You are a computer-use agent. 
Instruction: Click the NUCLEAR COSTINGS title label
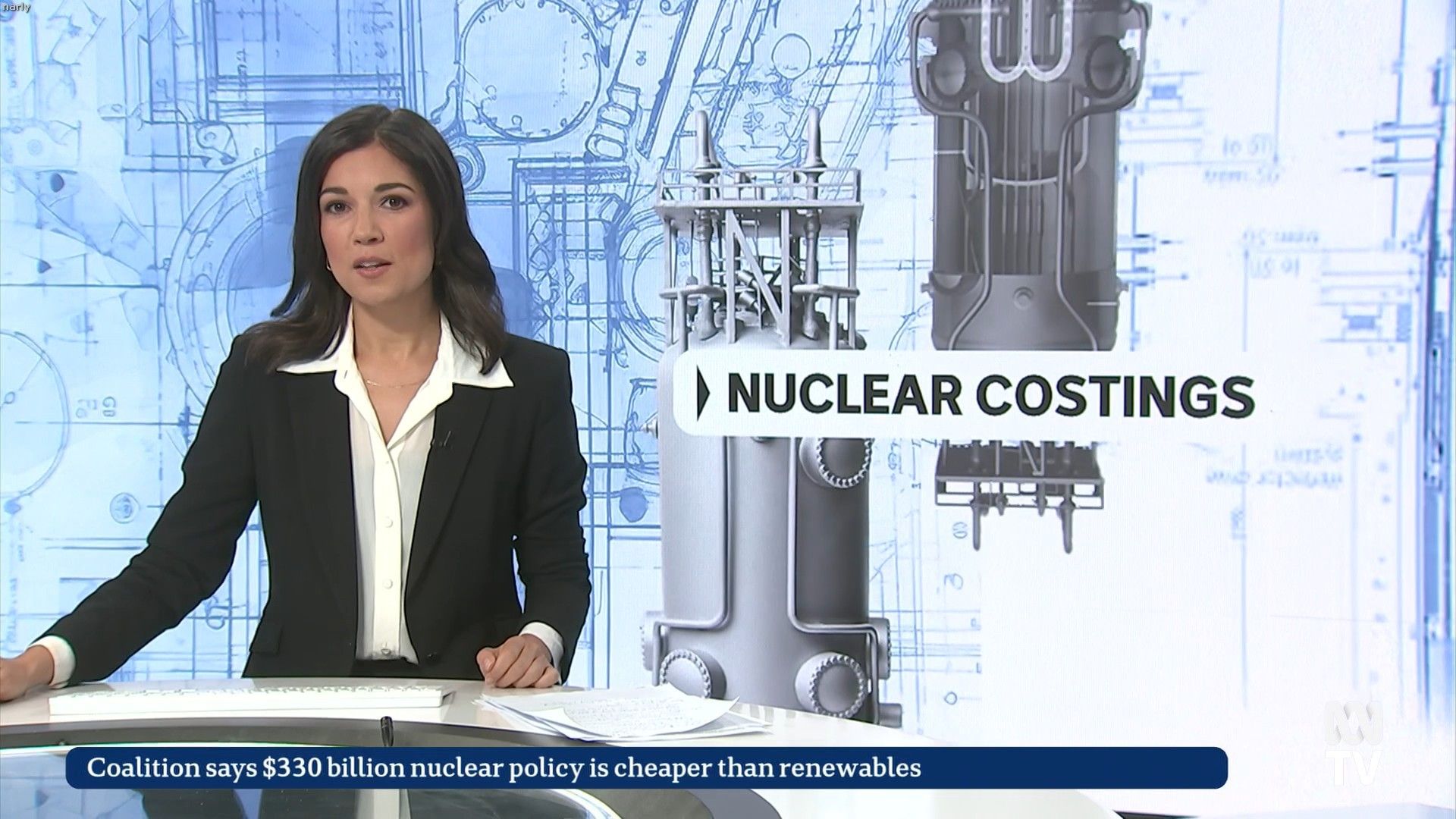point(990,394)
